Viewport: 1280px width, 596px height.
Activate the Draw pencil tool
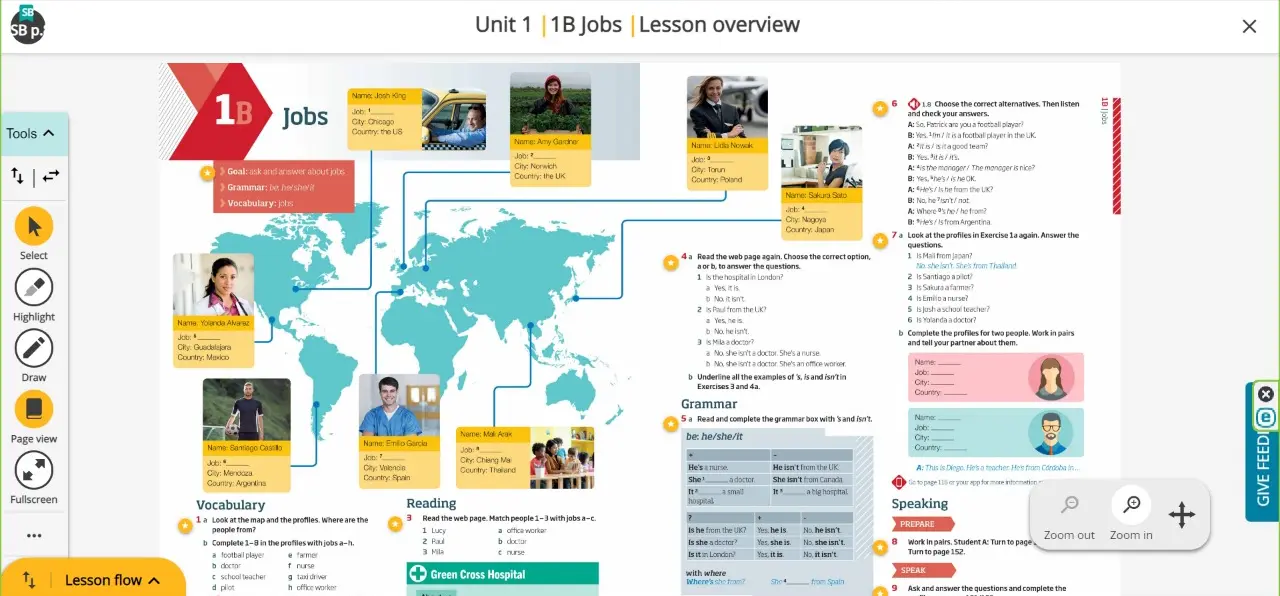[x=34, y=349]
